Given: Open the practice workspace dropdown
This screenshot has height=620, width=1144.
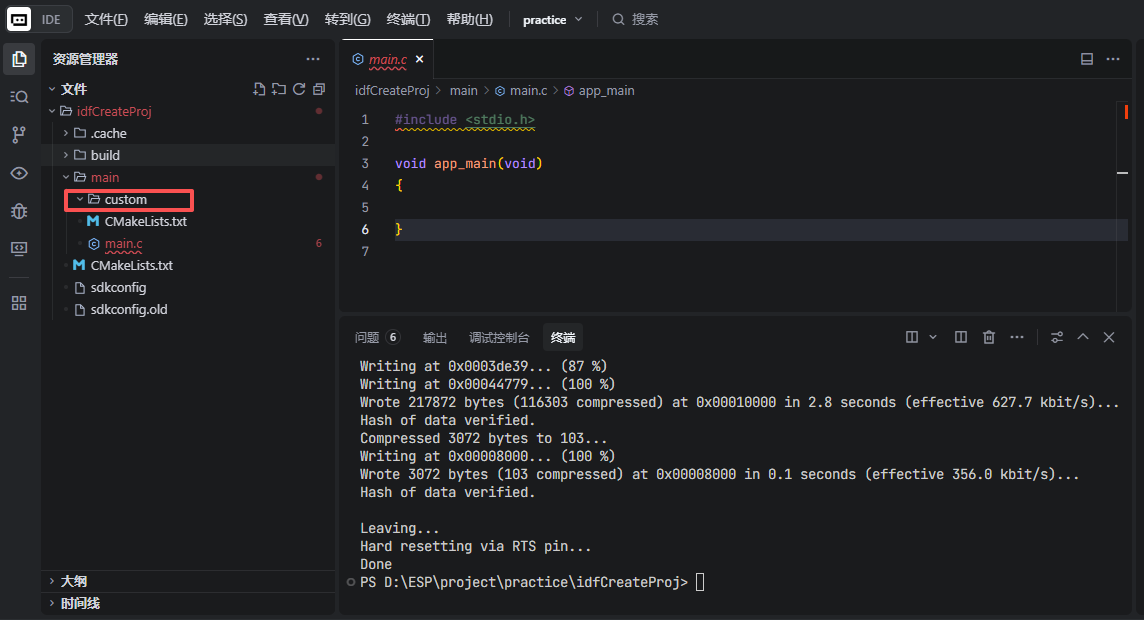Looking at the screenshot, I should tap(552, 20).
